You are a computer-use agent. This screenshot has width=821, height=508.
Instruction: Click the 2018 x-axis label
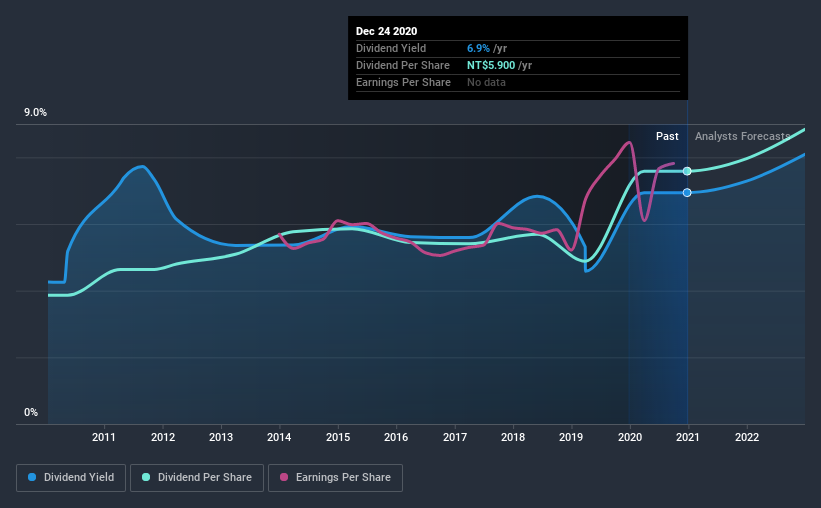(x=513, y=437)
